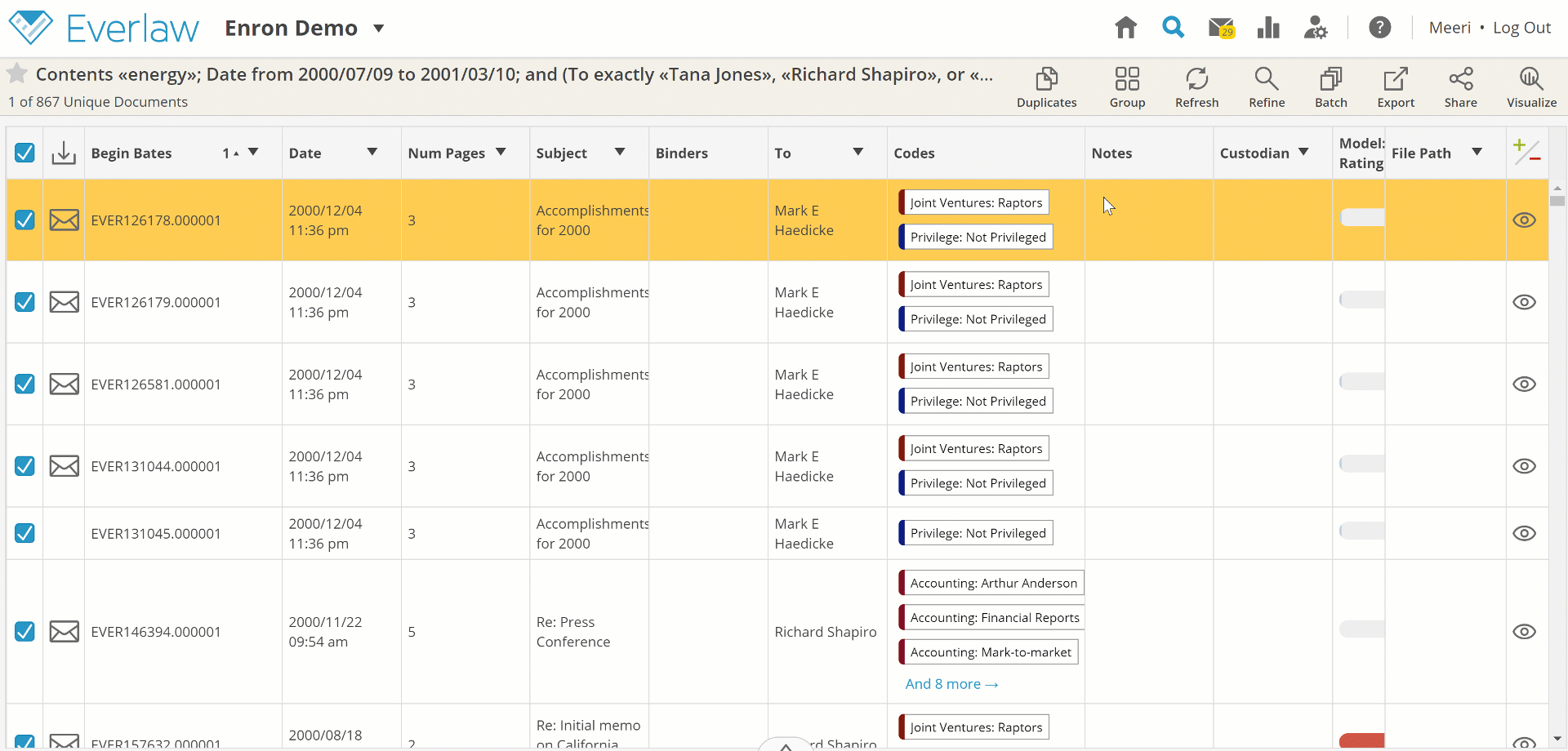The width and height of the screenshot is (1568, 751).
Task: Open the Group tool
Action: [1127, 87]
